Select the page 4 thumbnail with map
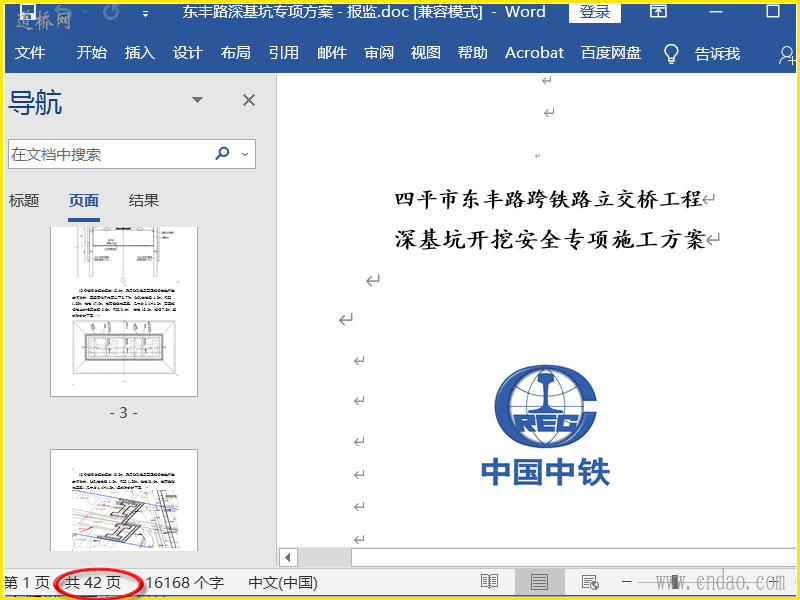This screenshot has height=600, width=800. pos(124,500)
